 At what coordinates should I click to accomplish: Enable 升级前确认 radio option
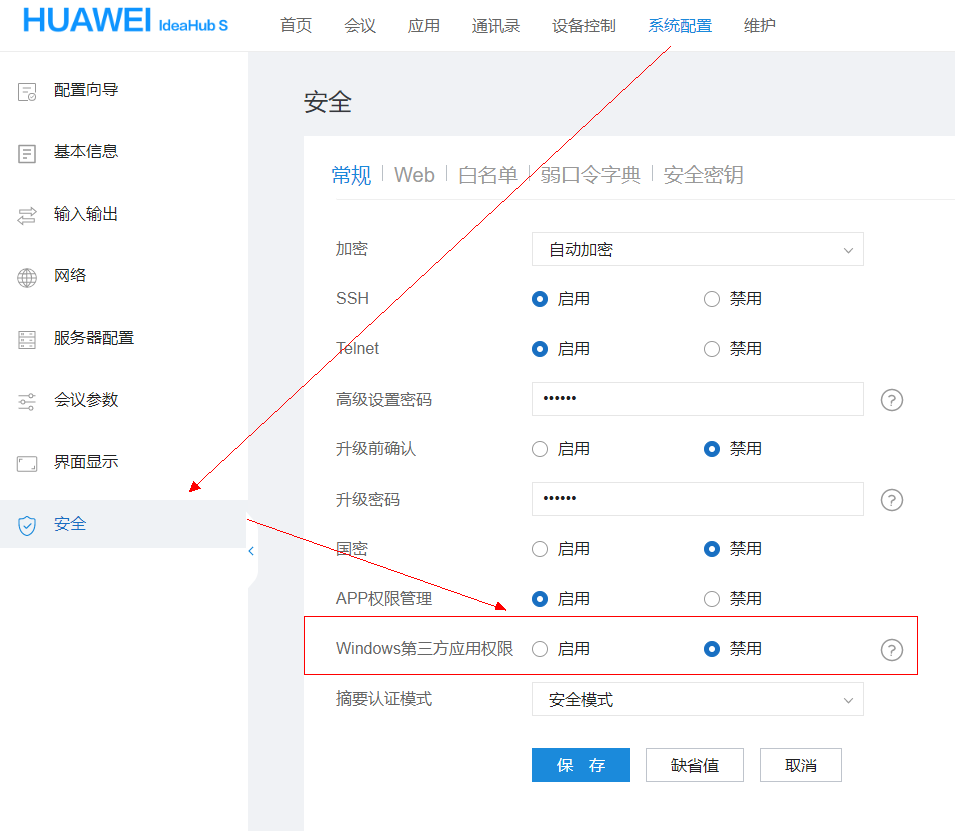coord(540,449)
